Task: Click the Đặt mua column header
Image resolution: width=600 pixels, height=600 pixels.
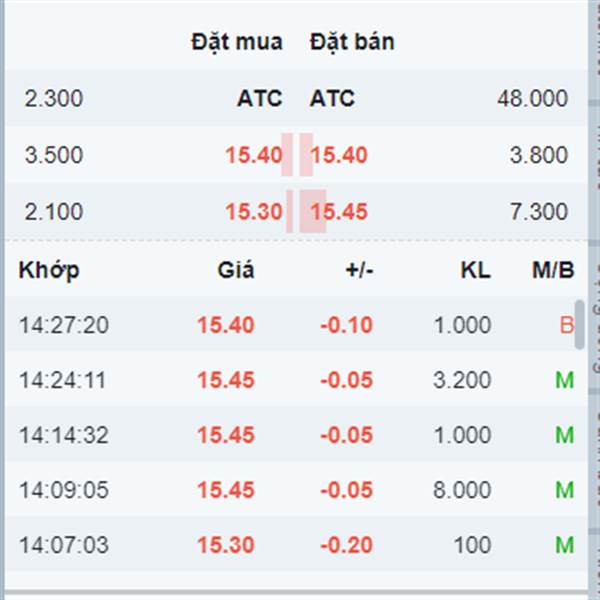Action: (237, 42)
